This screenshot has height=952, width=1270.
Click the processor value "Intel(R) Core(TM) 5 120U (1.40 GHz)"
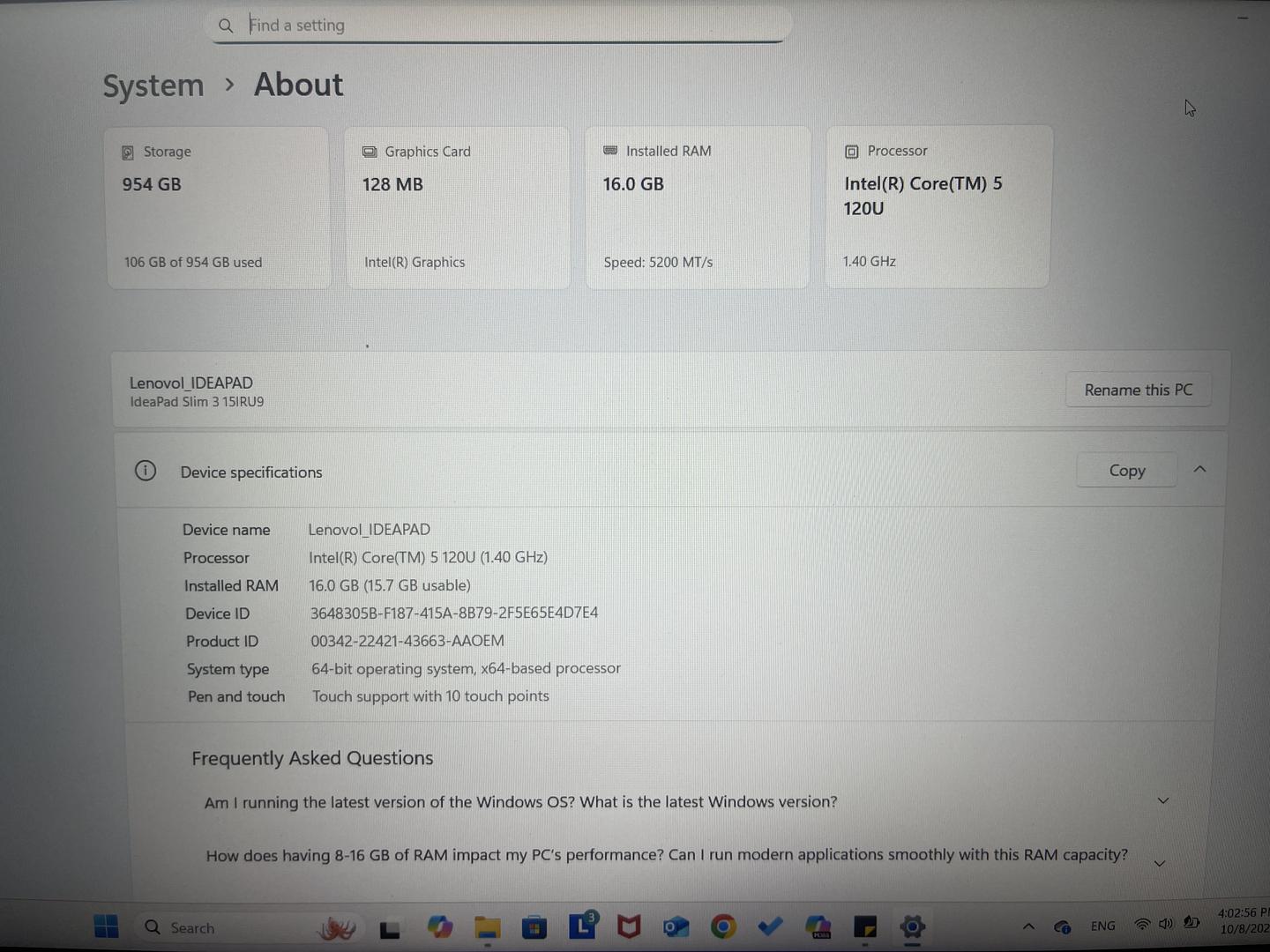(428, 557)
